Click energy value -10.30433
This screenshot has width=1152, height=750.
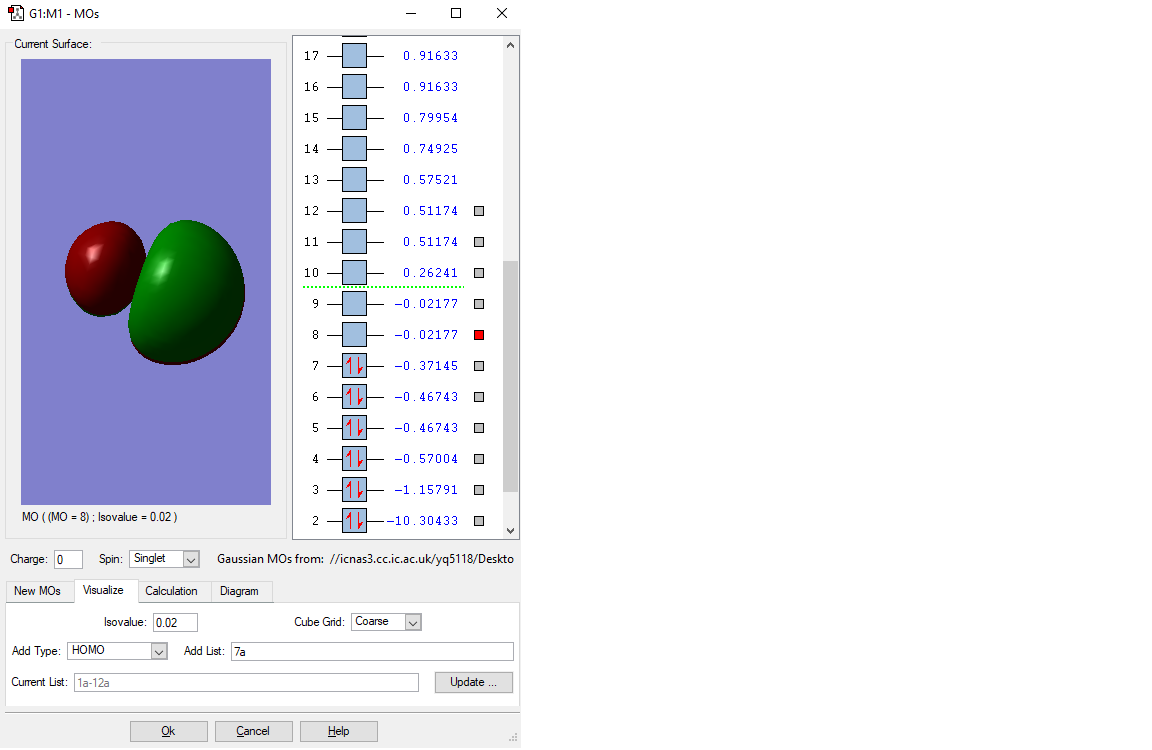422,521
